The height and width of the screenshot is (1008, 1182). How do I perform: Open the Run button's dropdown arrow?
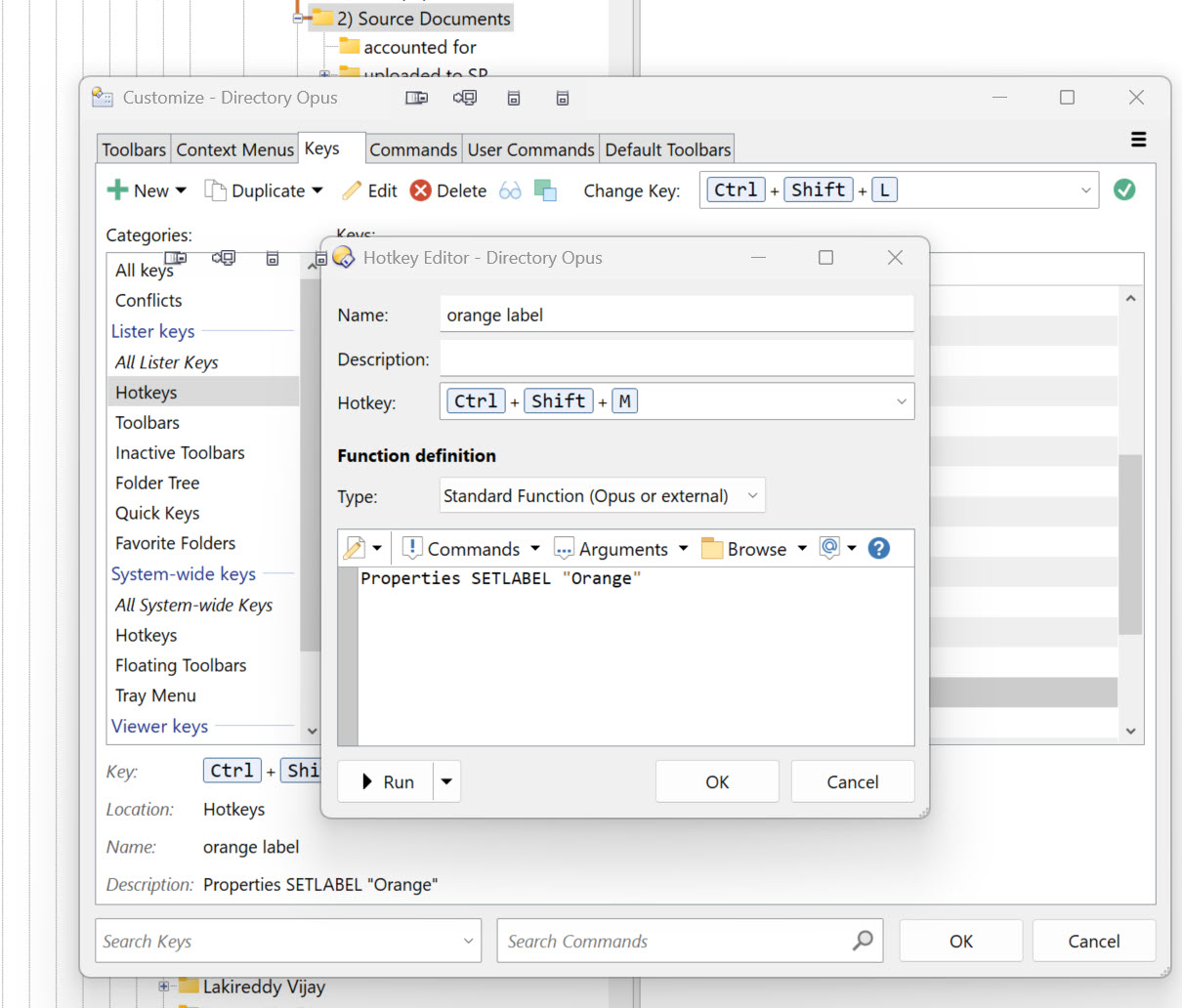446,781
